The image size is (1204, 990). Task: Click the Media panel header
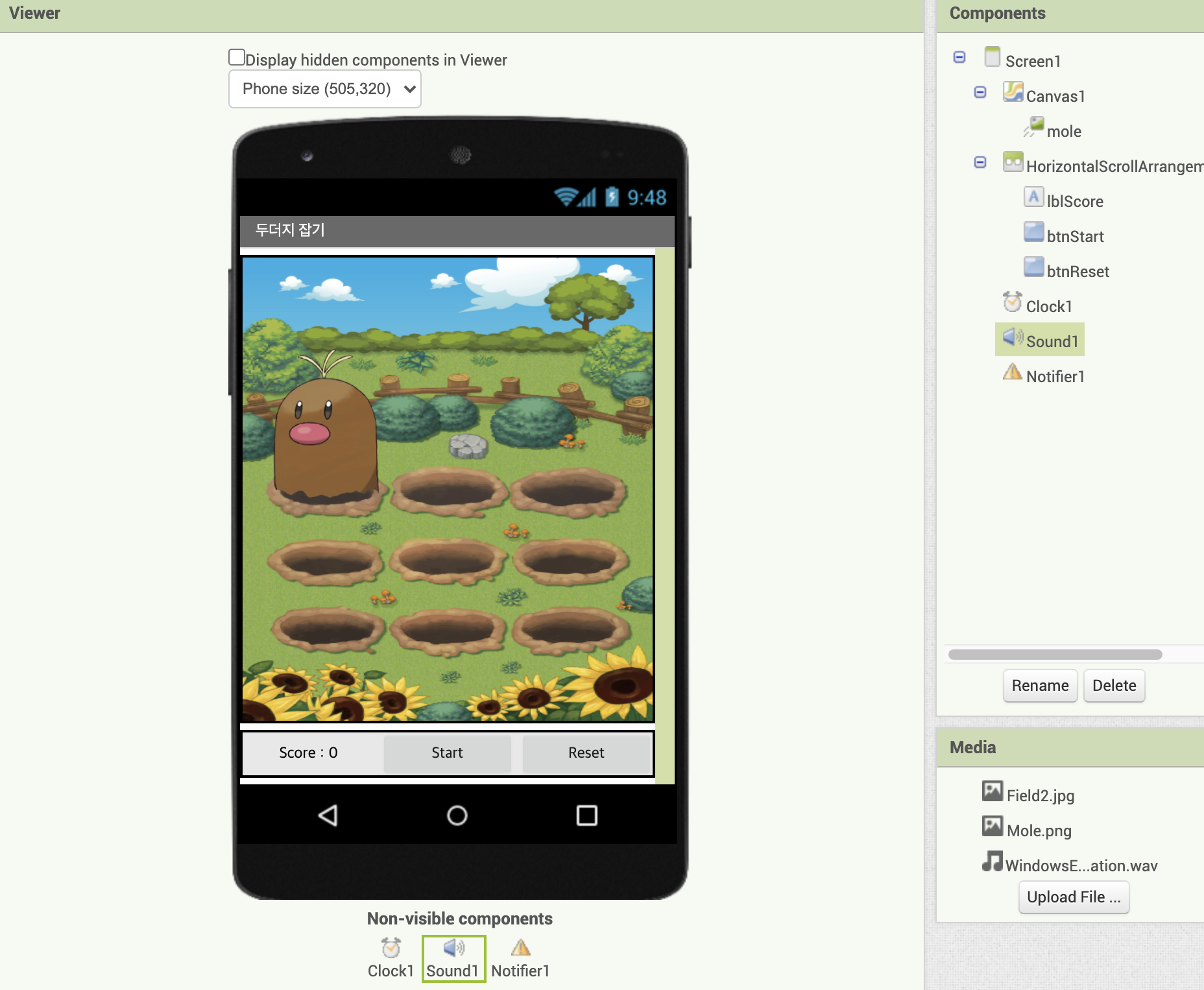click(x=1070, y=747)
